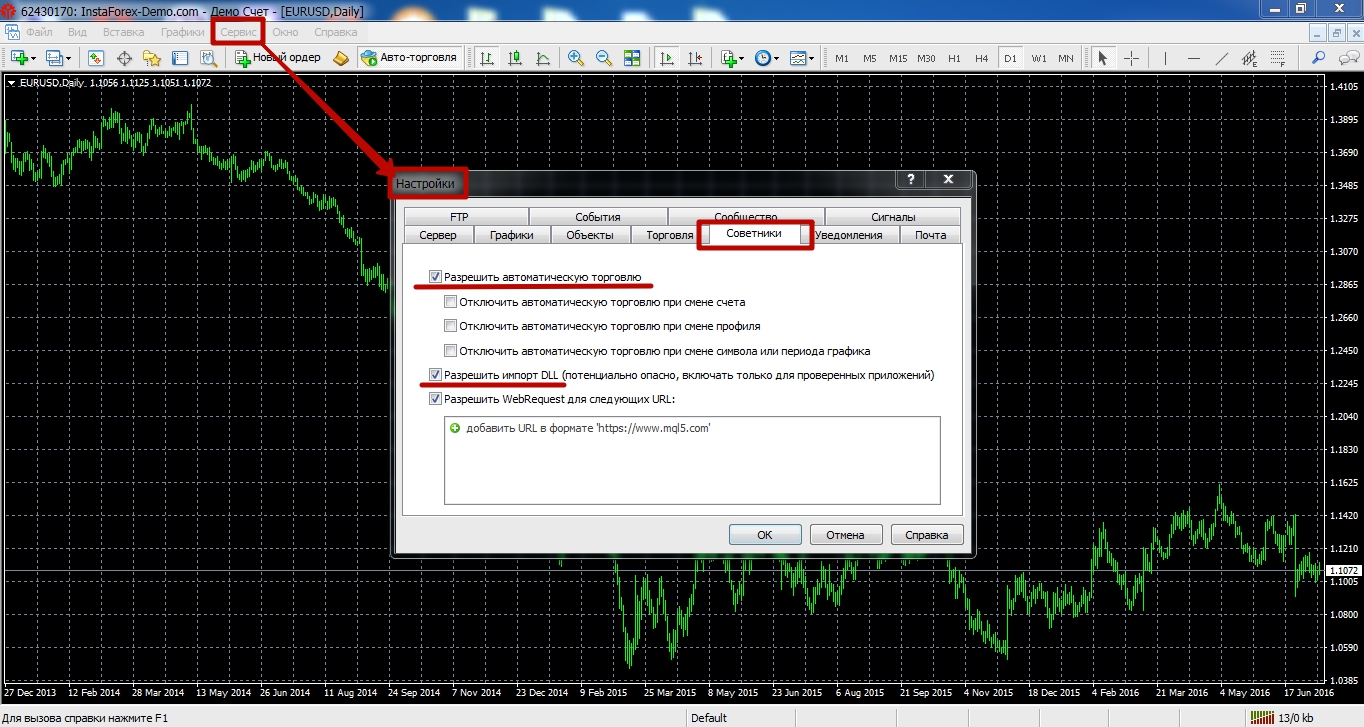Select the crosshair cursor tool
Viewport: 1364px width, 727px height.
click(x=1131, y=58)
